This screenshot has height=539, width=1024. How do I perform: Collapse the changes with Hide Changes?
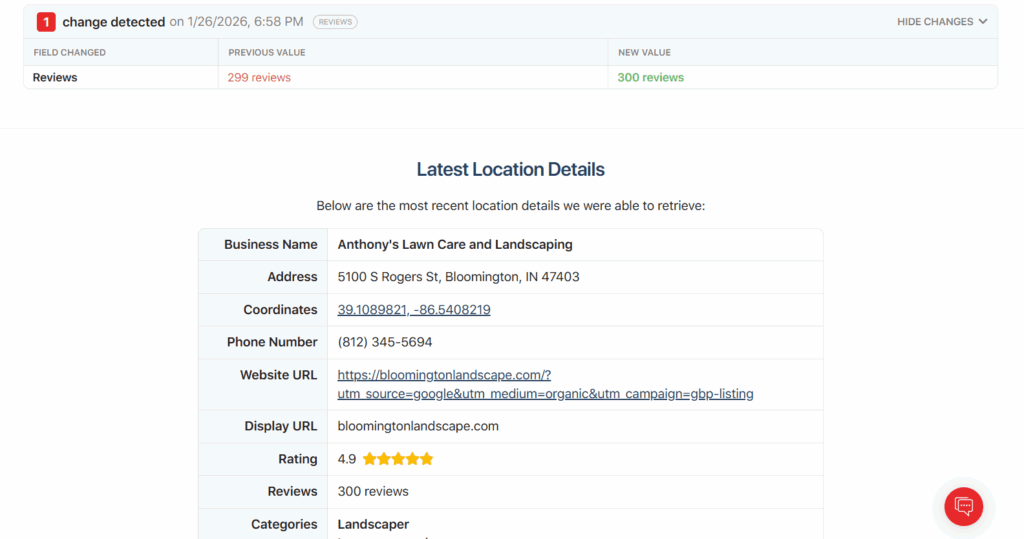(x=941, y=22)
